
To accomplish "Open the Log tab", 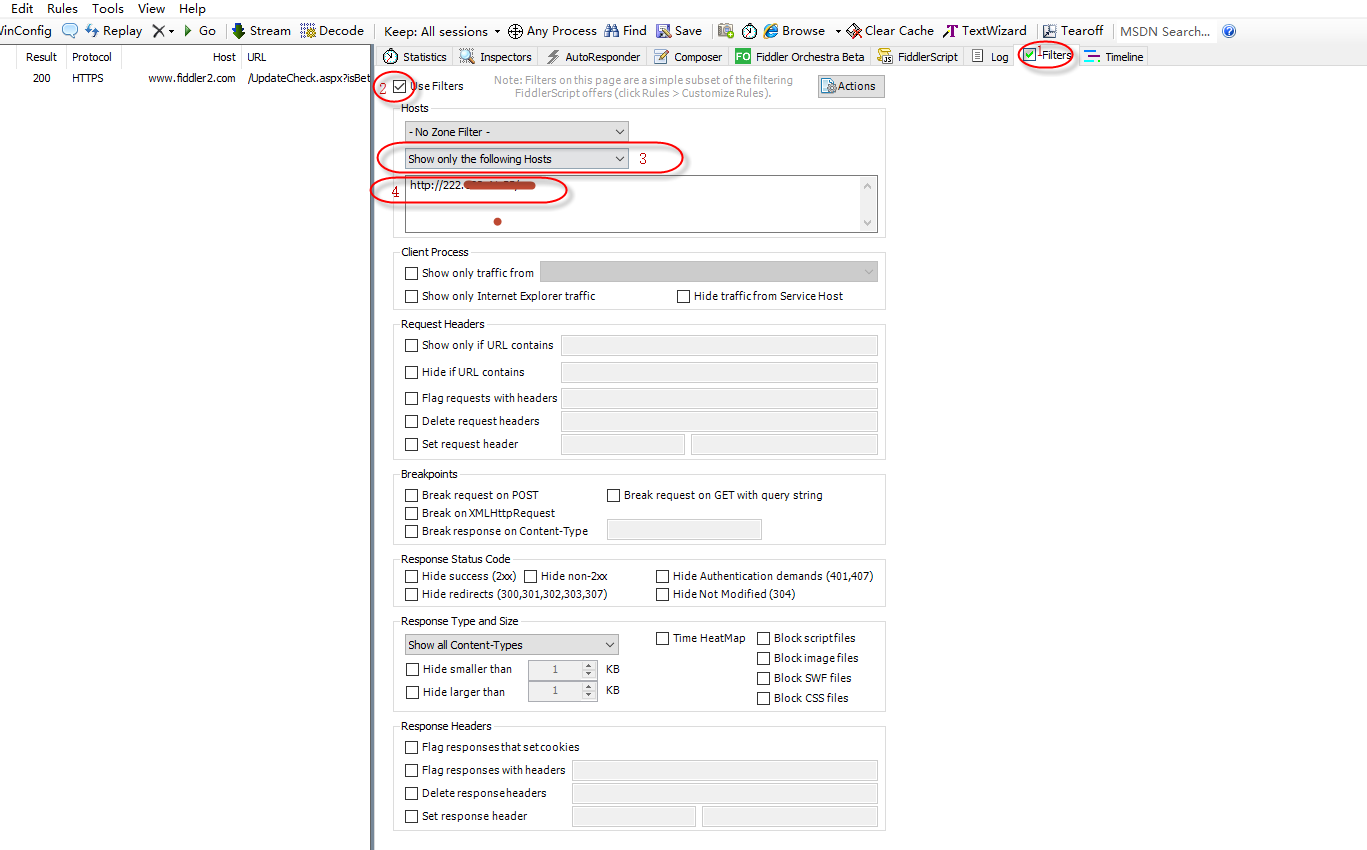I will pos(991,57).
